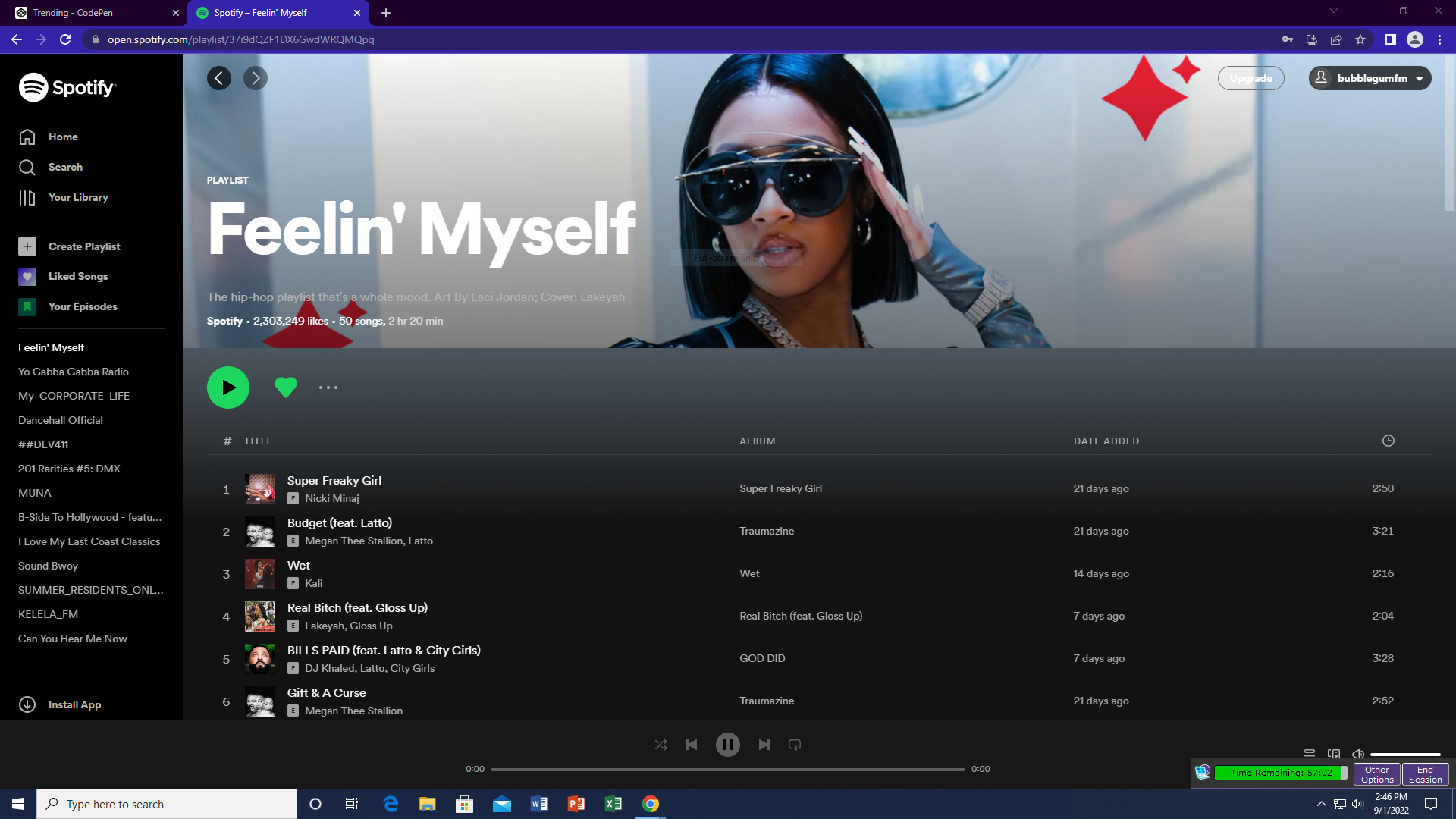The height and width of the screenshot is (819, 1456).
Task: Go to previous track
Action: 692,745
